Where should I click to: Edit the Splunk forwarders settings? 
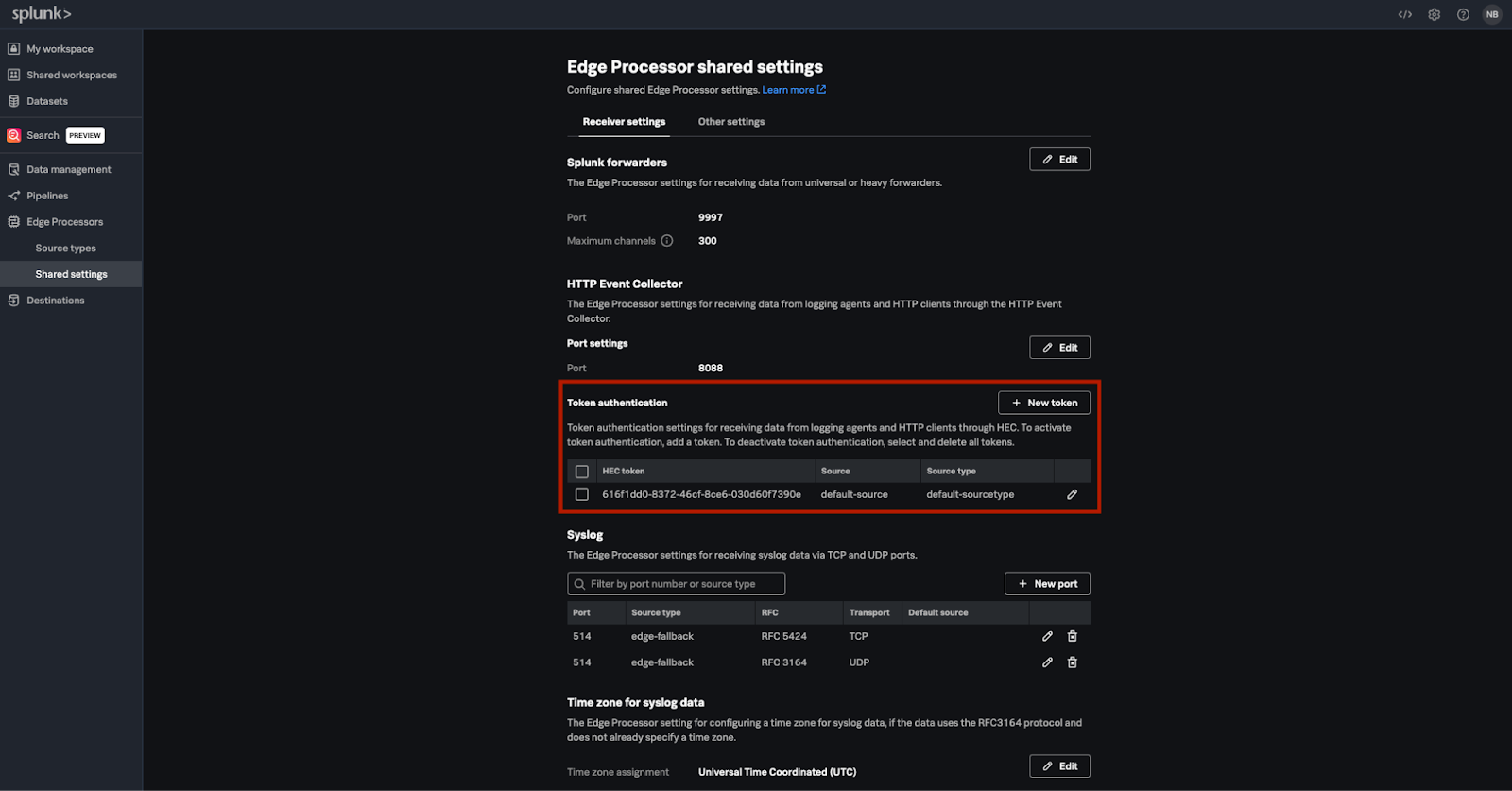pos(1059,160)
